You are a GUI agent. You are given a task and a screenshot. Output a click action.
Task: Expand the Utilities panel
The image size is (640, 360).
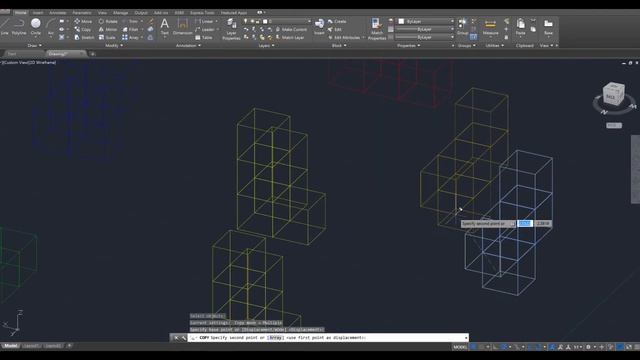pyautogui.click(x=495, y=46)
